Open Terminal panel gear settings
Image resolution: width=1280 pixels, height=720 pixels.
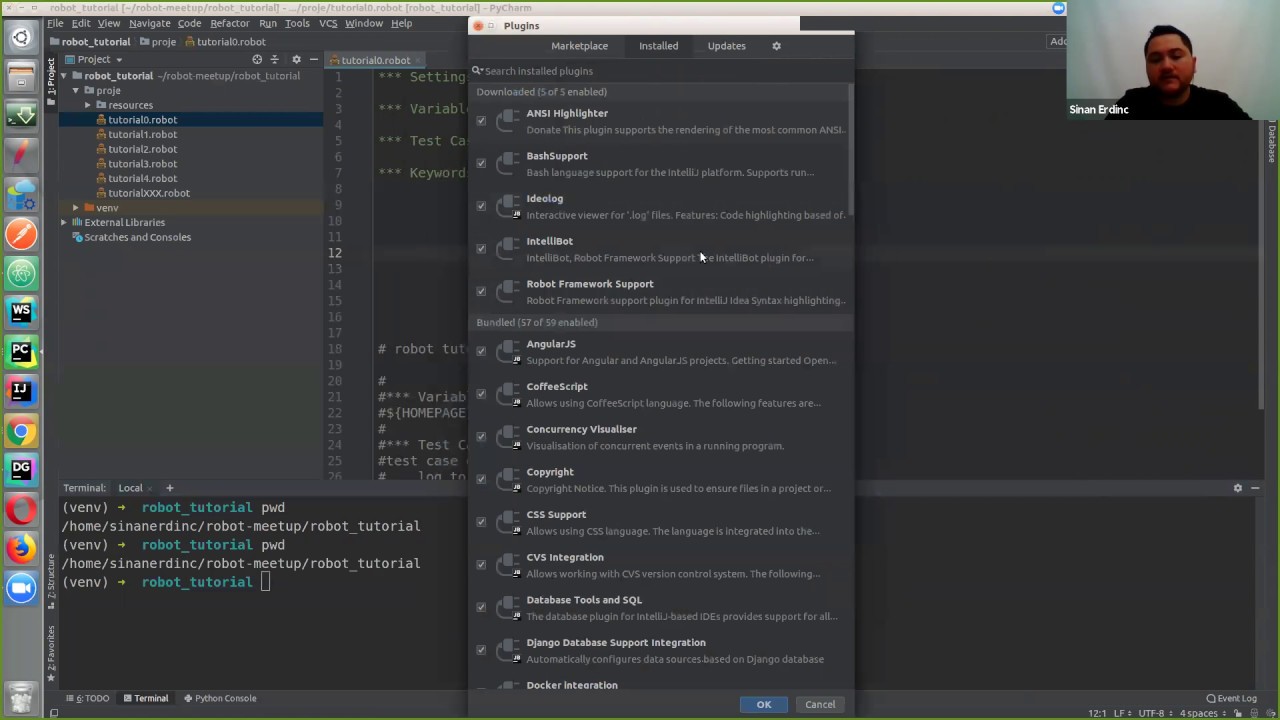click(x=1238, y=488)
